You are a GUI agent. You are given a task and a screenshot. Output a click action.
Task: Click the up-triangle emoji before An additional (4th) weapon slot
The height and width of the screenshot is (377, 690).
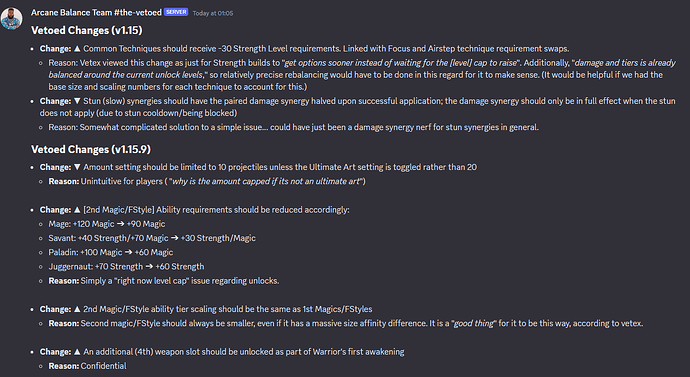point(77,351)
